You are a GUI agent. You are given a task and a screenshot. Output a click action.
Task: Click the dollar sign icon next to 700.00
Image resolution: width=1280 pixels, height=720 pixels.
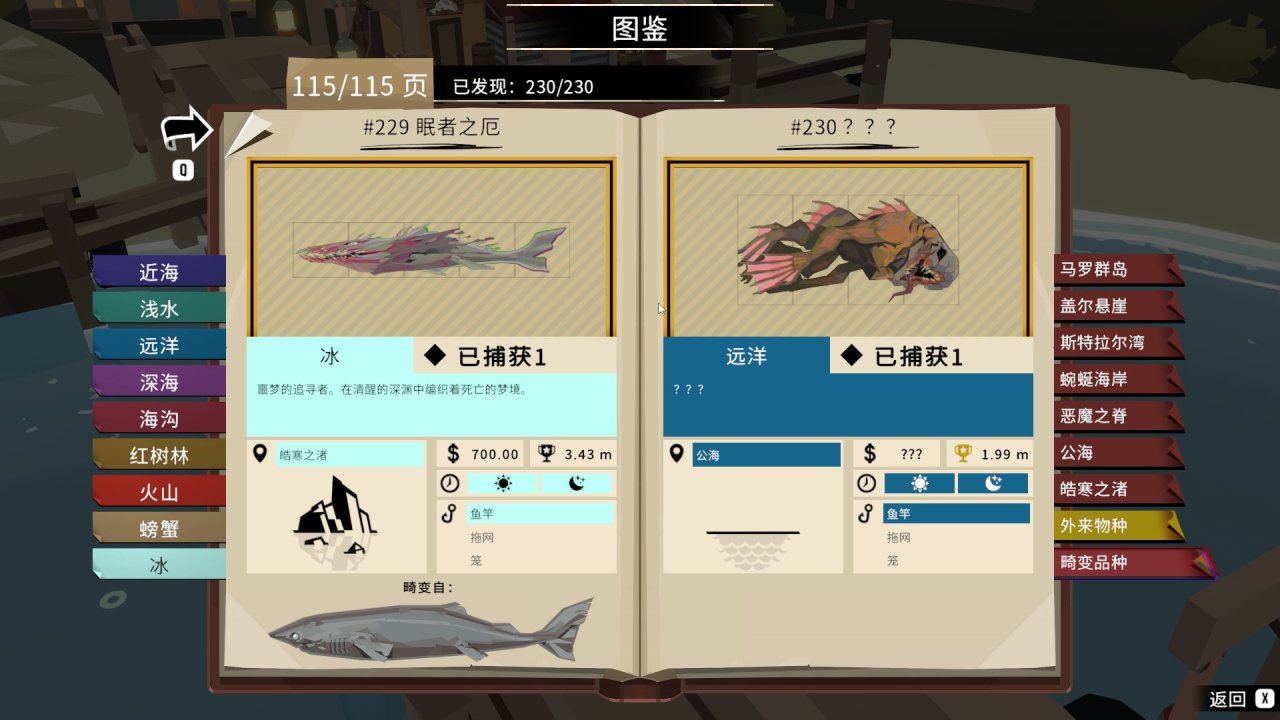click(452, 454)
